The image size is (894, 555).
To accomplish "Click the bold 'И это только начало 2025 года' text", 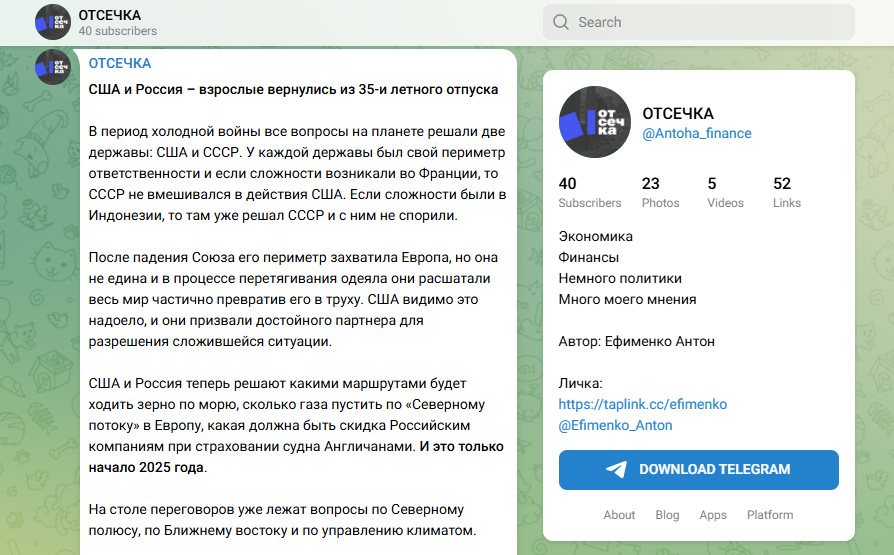I will 296,457.
